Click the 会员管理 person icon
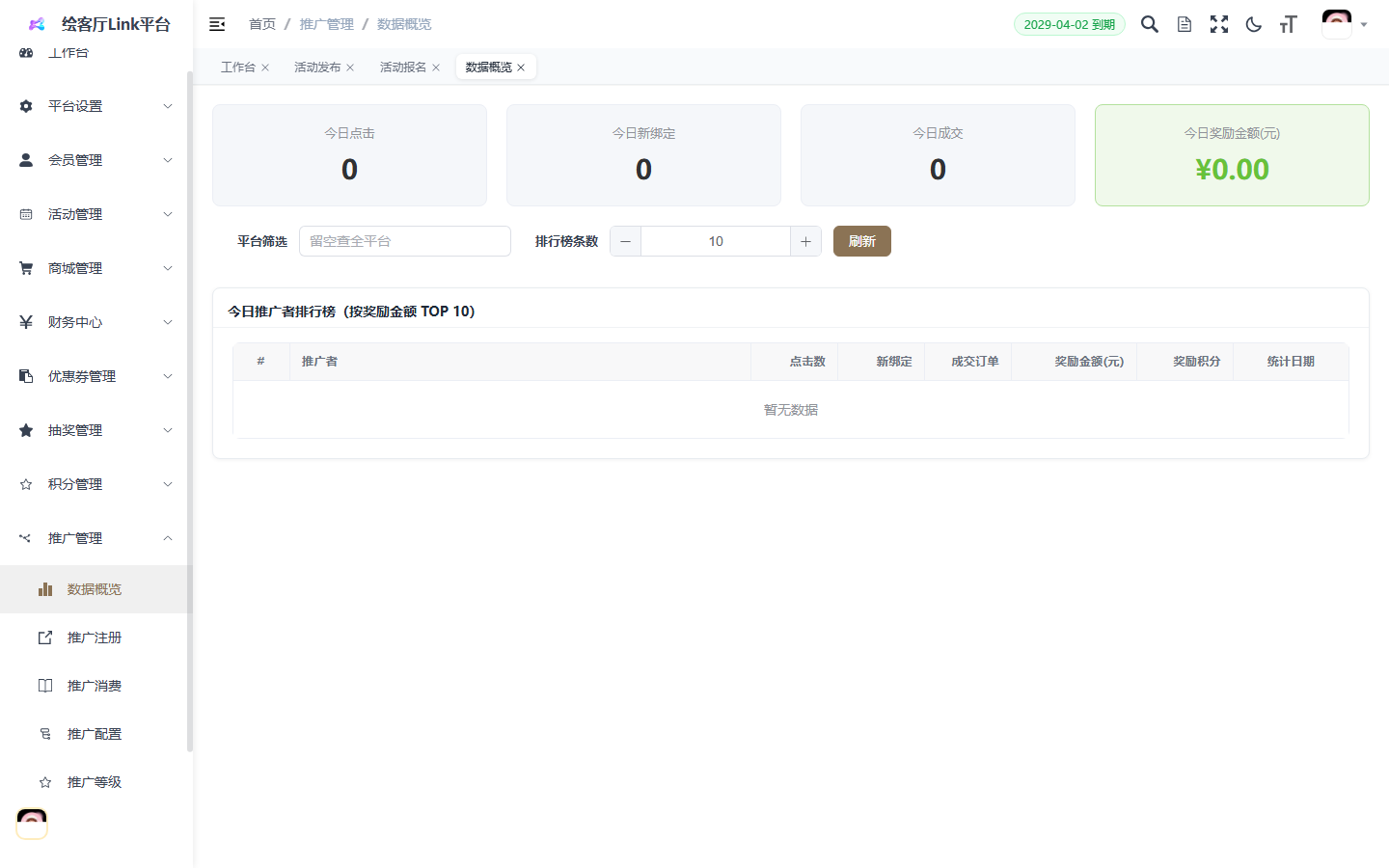The width and height of the screenshot is (1389, 868). click(x=26, y=160)
